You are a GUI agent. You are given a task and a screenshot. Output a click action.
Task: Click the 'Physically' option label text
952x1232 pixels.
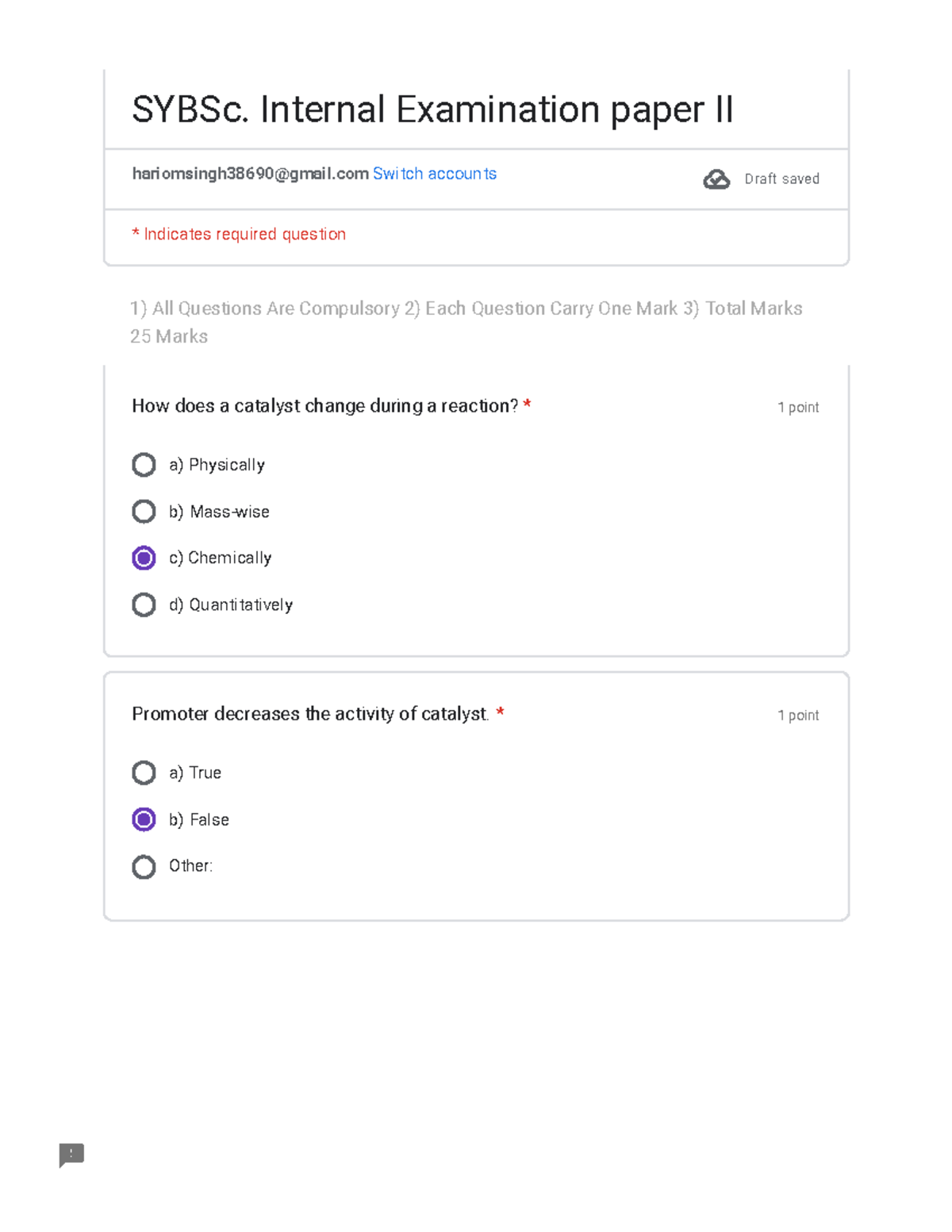point(226,465)
